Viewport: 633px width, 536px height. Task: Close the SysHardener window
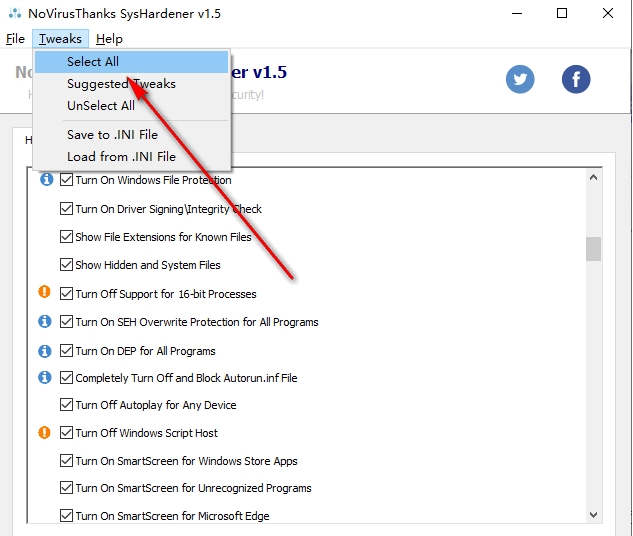point(608,13)
